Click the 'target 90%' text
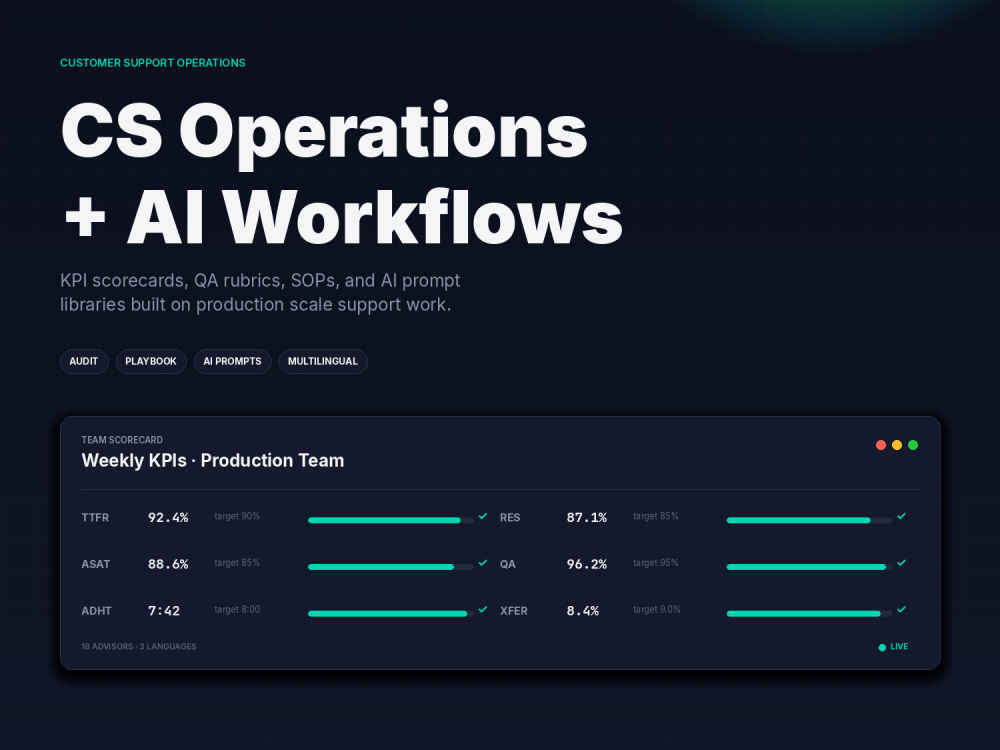Screen dimensions: 1000x750 237,516
